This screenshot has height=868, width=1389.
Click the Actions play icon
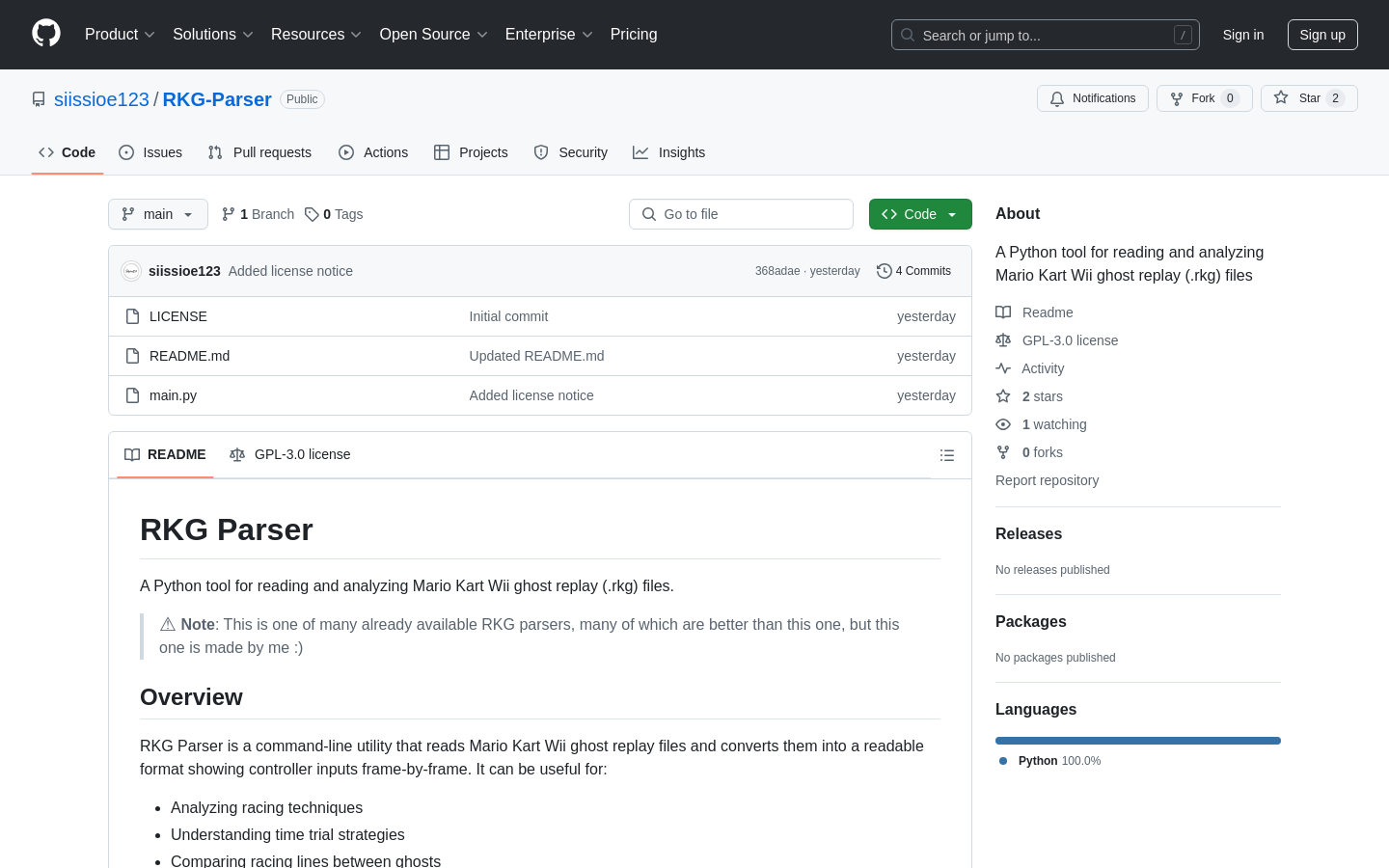(346, 152)
